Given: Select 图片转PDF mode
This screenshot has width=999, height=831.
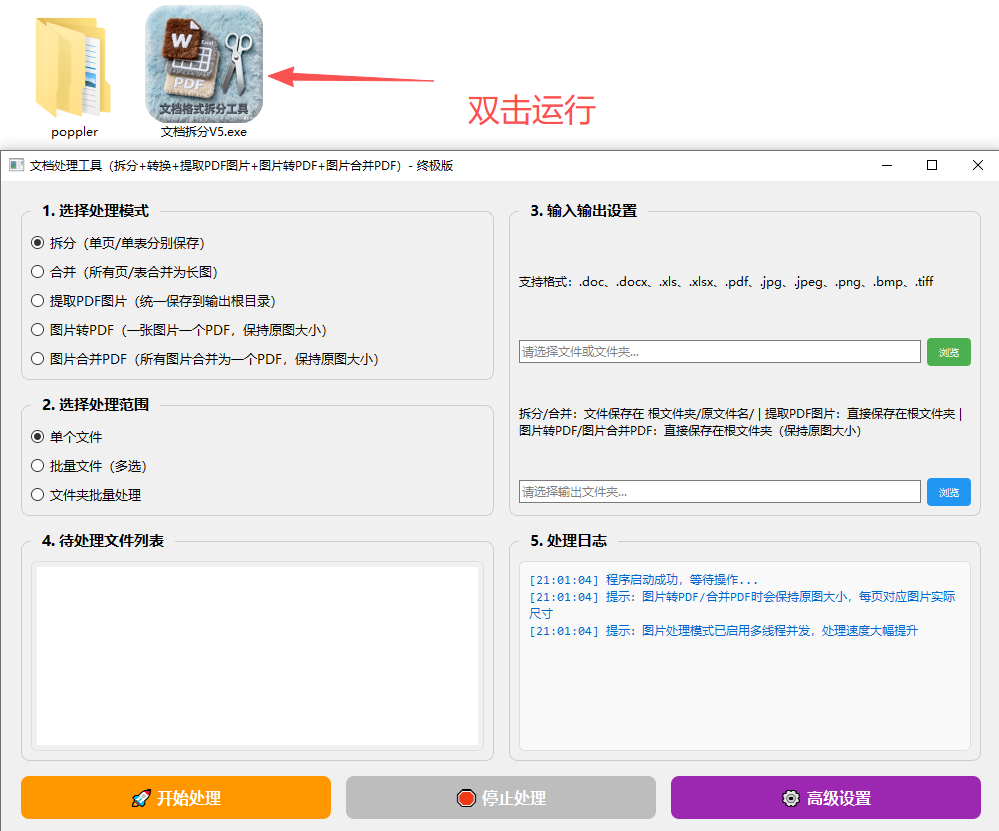Looking at the screenshot, I should [x=38, y=329].
